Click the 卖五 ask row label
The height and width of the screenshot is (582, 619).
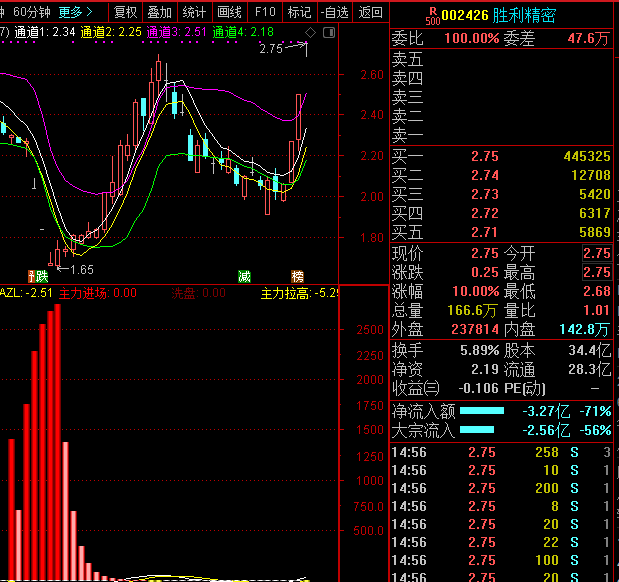point(407,60)
